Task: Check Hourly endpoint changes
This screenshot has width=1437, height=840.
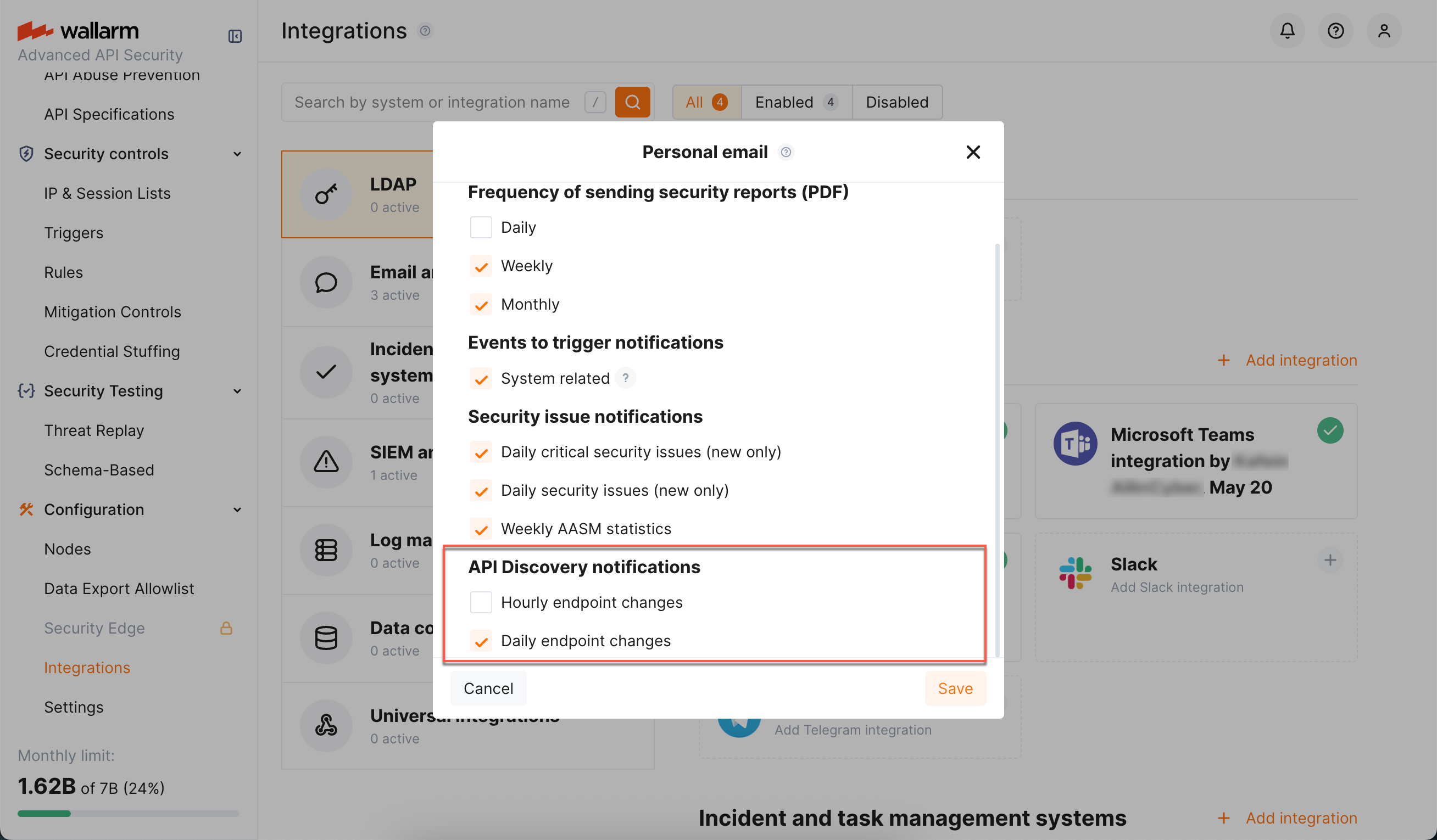Action: point(481,602)
